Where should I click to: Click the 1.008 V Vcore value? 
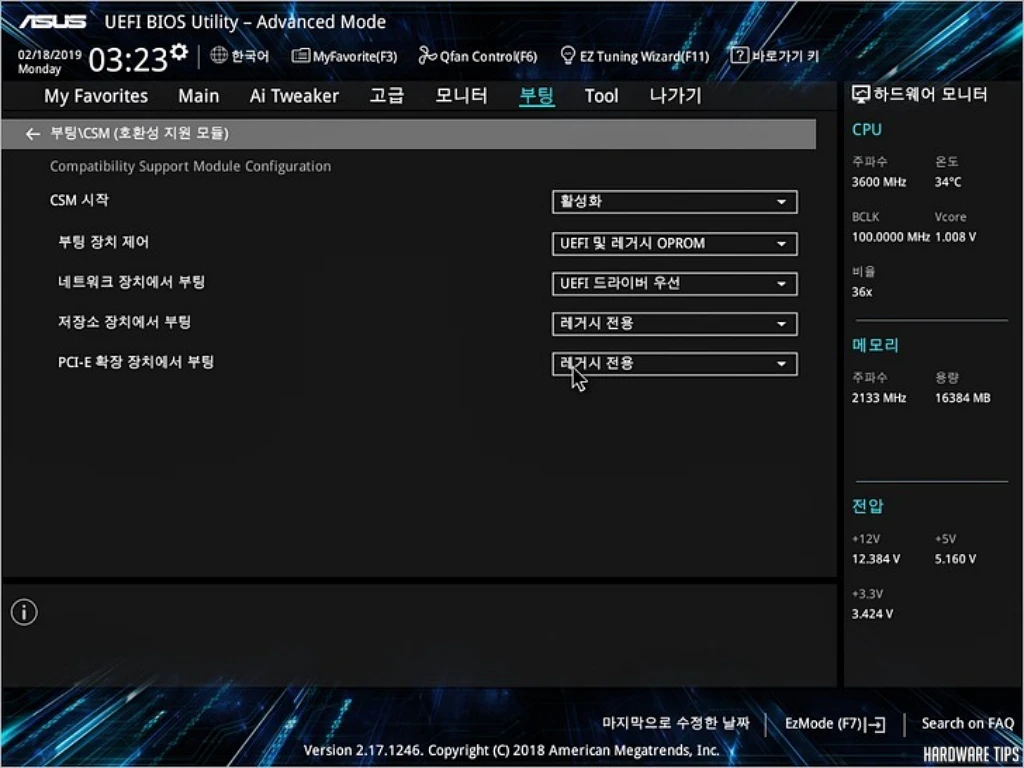(955, 237)
